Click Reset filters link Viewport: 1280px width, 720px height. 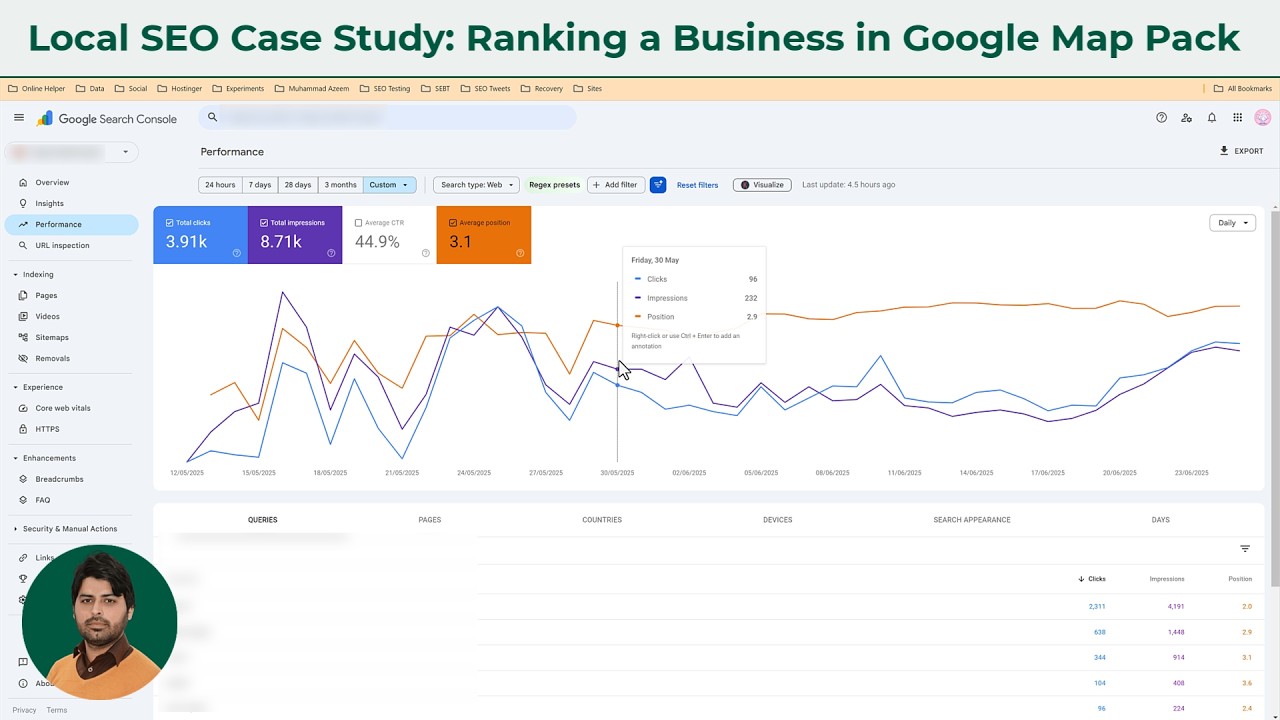[x=697, y=185]
